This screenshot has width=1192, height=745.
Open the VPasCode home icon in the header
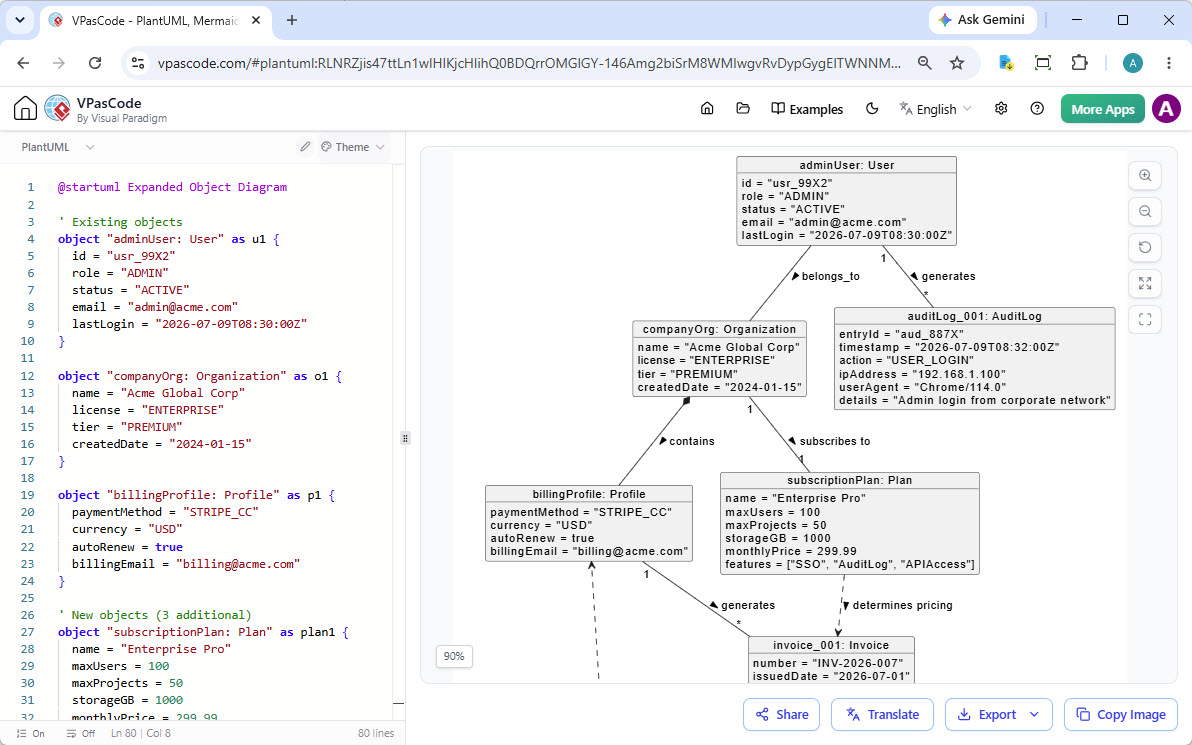pos(25,109)
